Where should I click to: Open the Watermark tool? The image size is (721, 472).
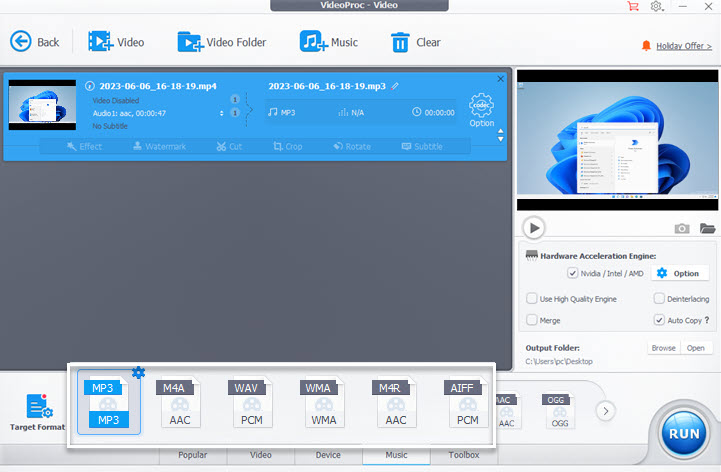tap(159, 146)
